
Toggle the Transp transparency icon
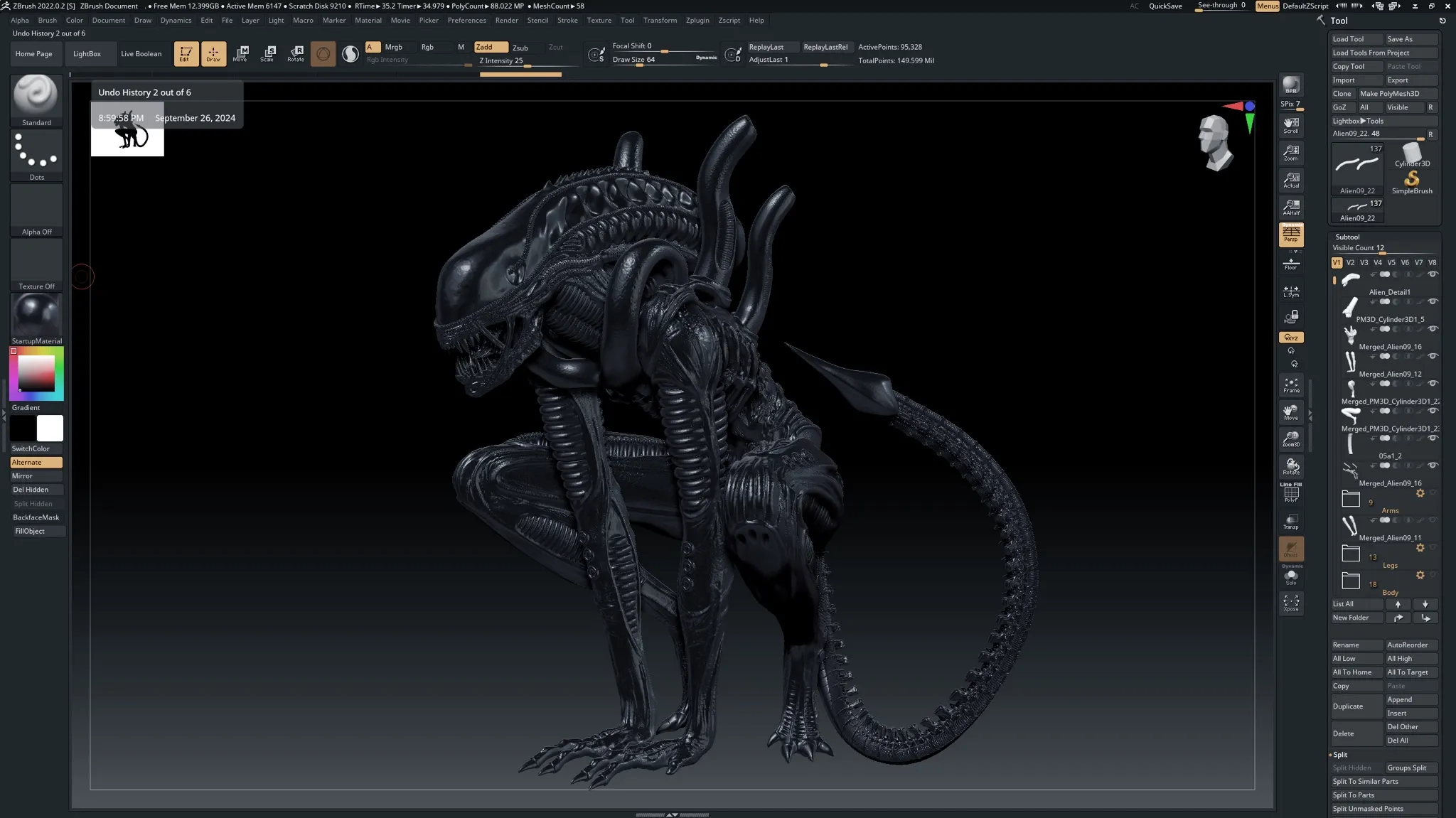tap(1291, 521)
